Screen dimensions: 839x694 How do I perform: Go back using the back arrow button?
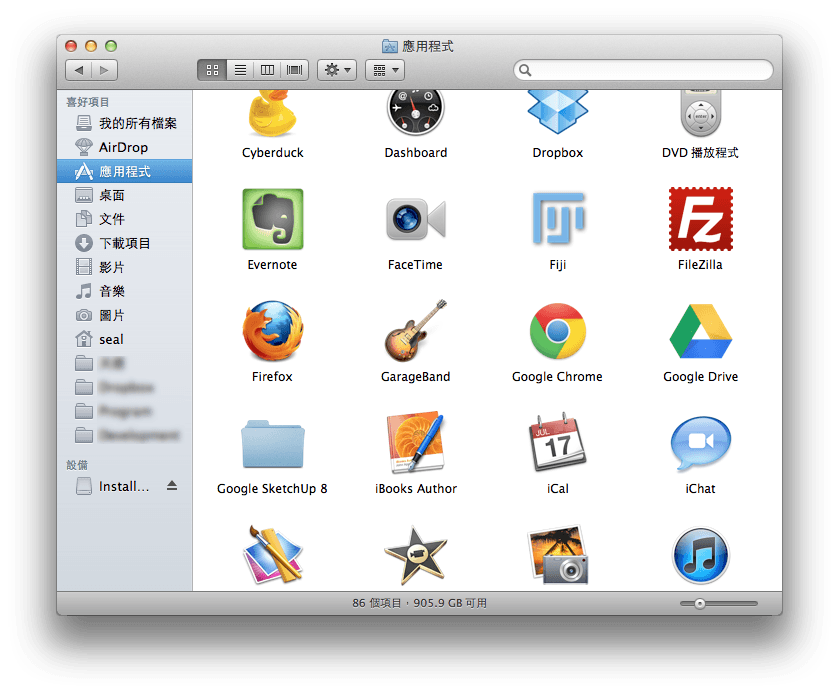(79, 70)
